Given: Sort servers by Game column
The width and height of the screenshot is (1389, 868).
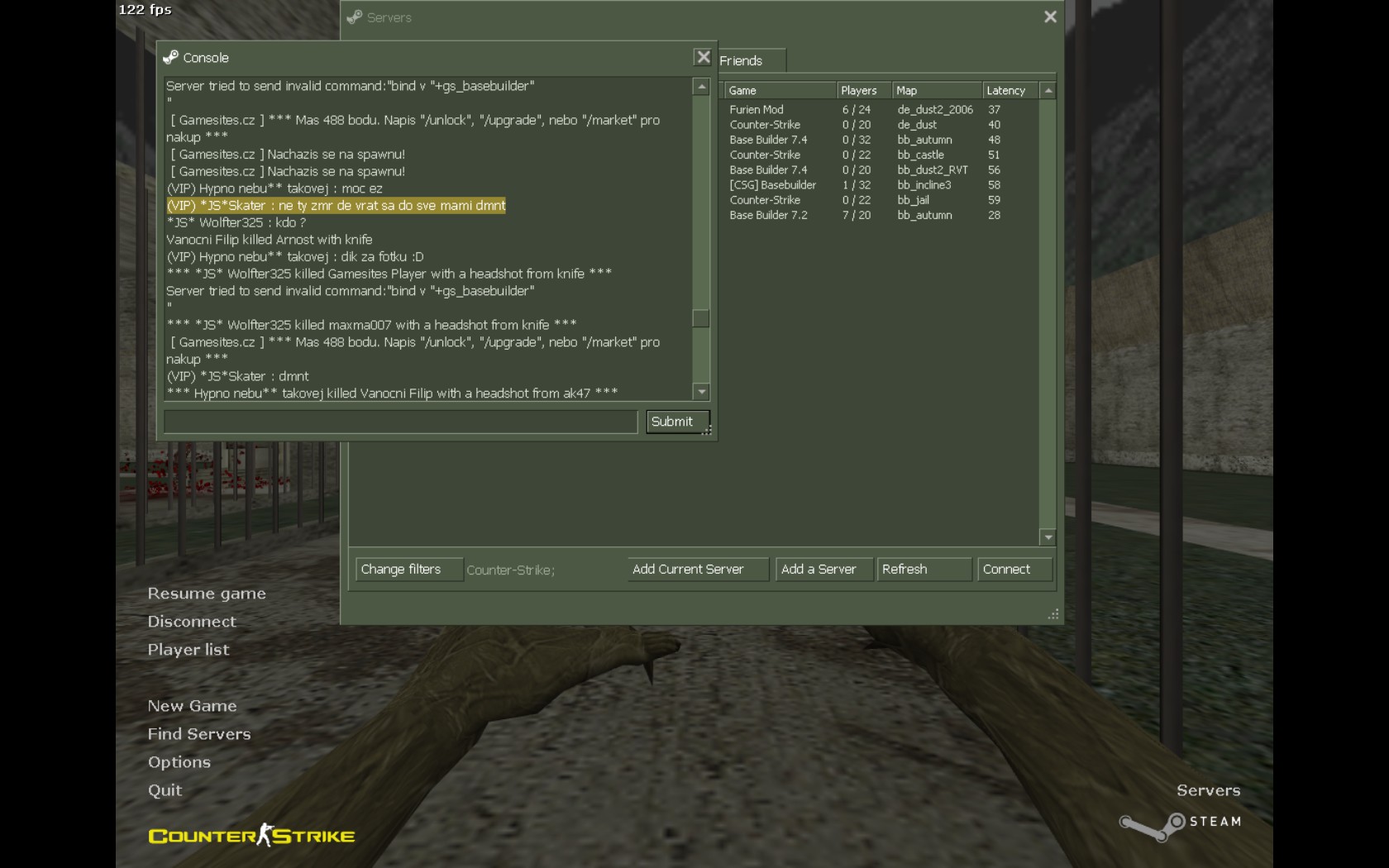Looking at the screenshot, I should point(780,90).
